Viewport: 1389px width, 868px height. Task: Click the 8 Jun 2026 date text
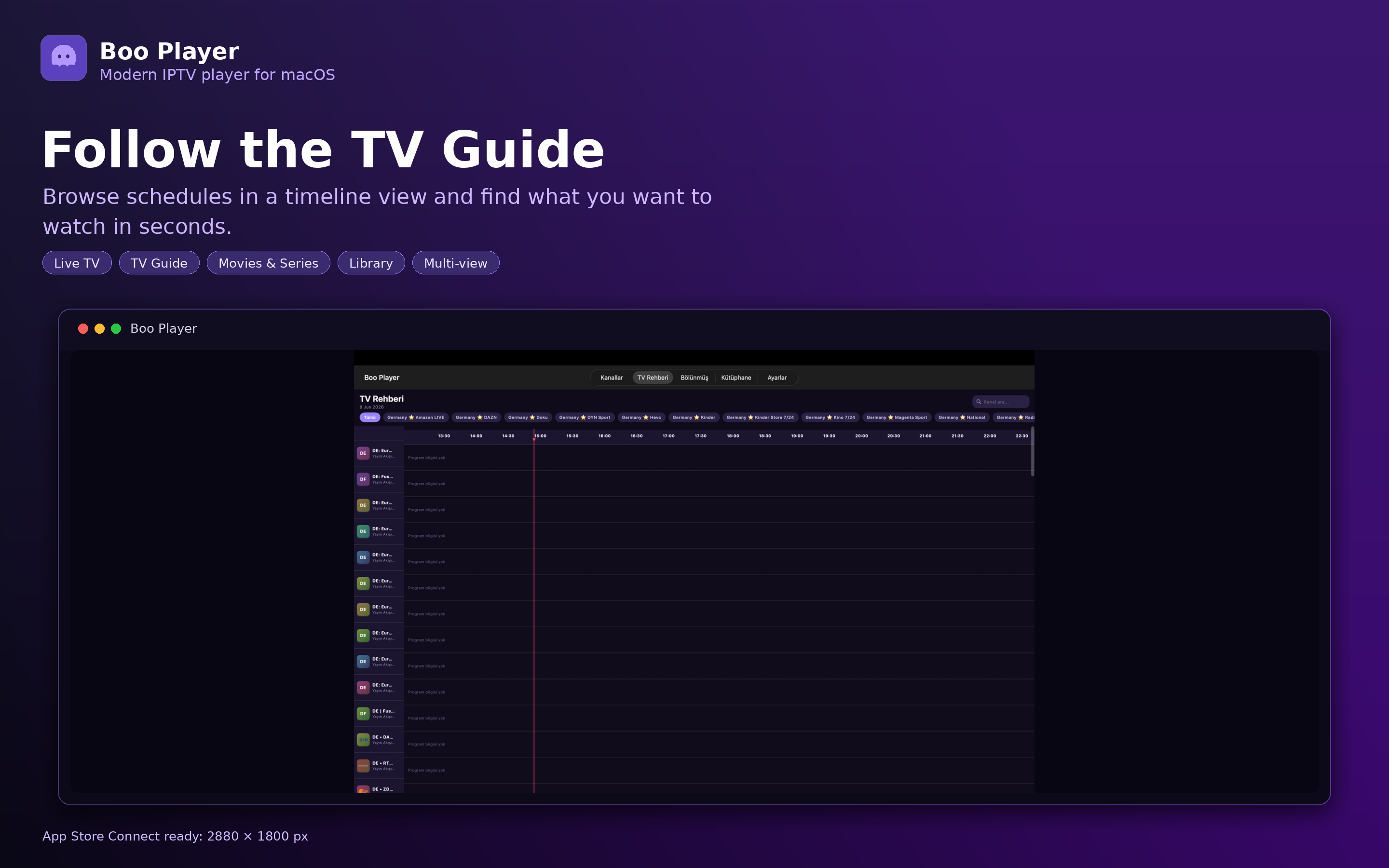(x=371, y=407)
